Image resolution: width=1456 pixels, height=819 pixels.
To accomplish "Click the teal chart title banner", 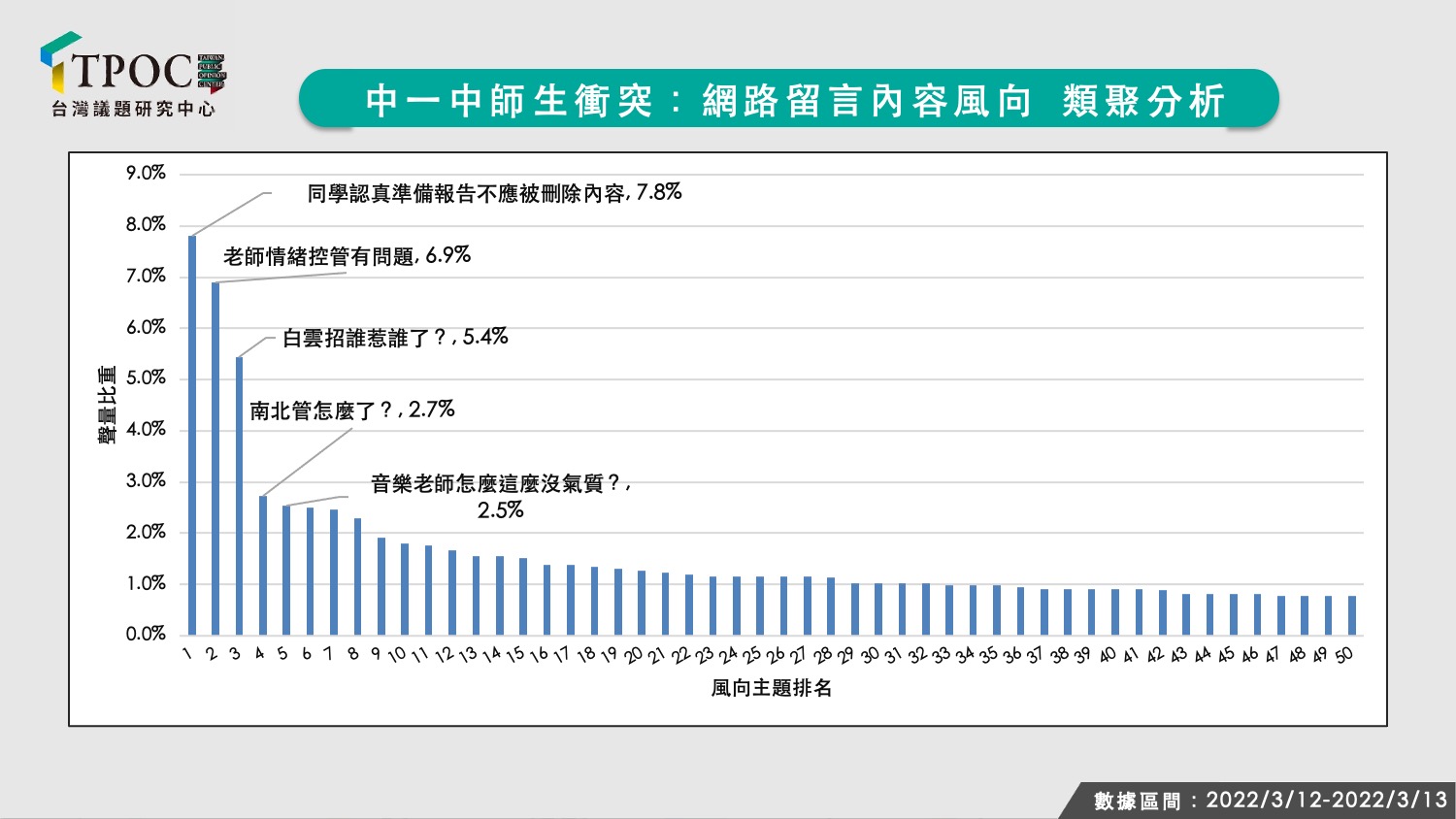I will (x=788, y=99).
